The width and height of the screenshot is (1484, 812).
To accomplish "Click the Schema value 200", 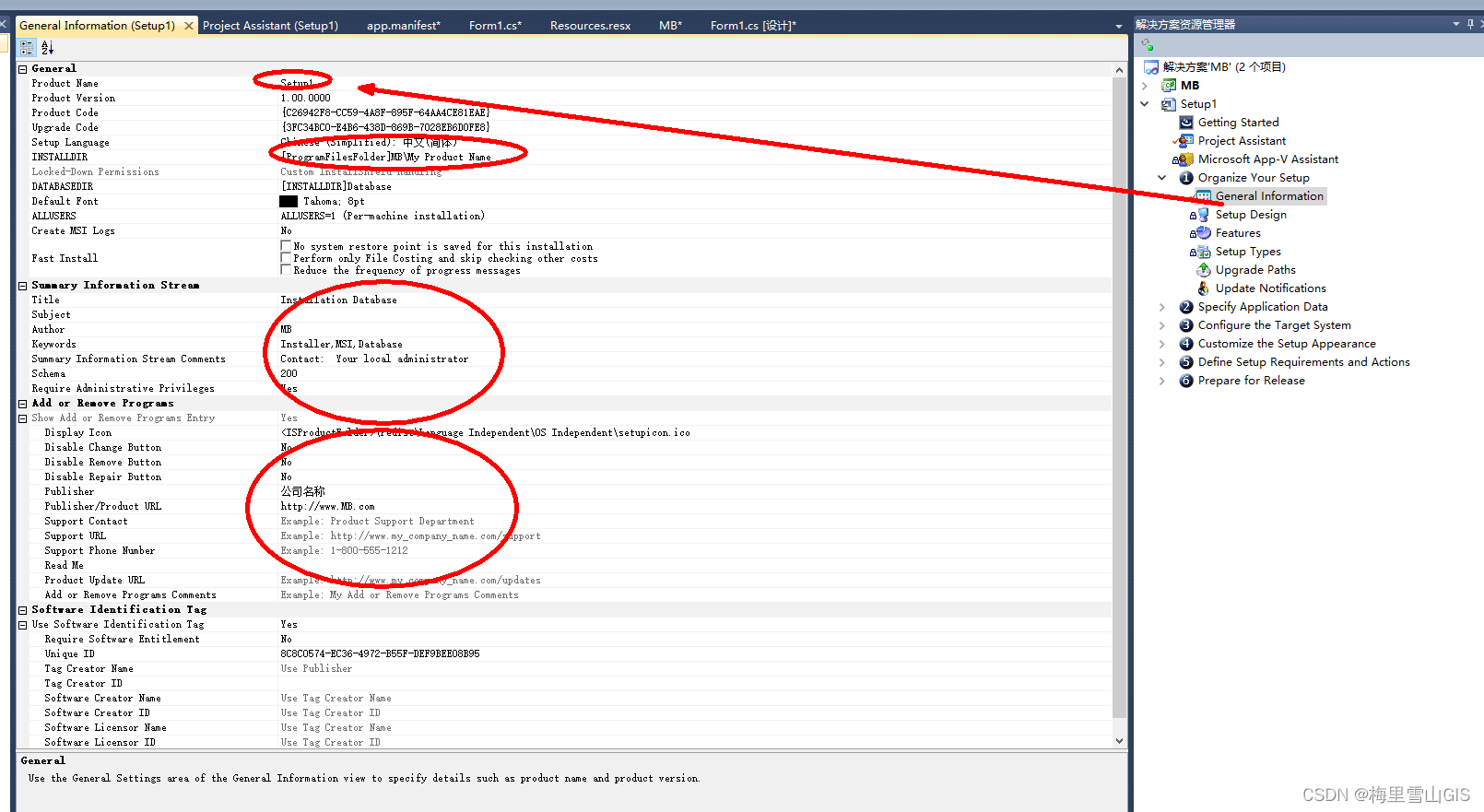I will pos(289,374).
